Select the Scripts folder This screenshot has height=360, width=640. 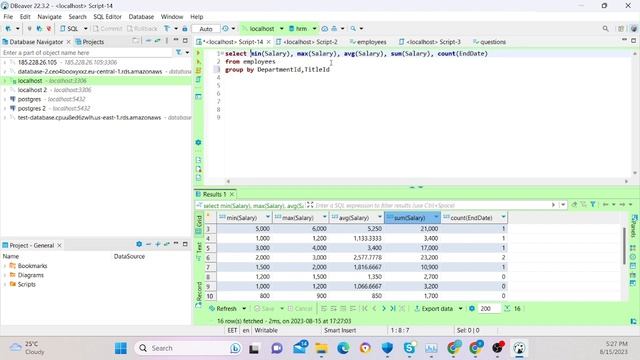coord(27,284)
